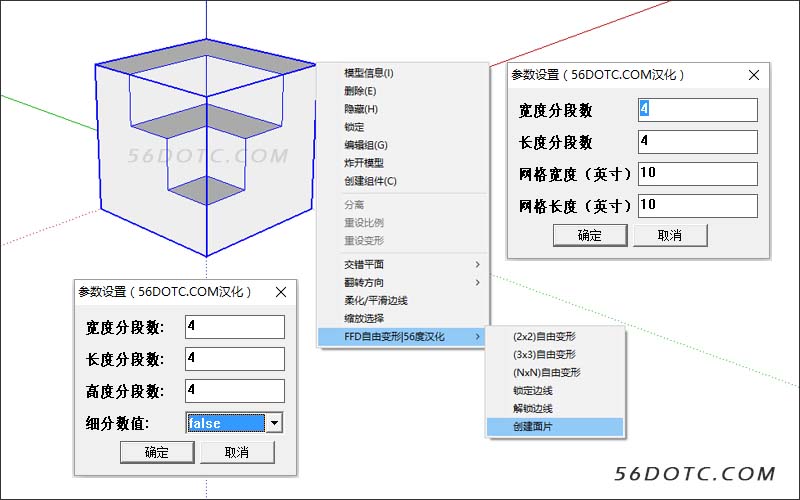800x500 pixels.
Task: Choose (NxN)自由变形 in the submenu
Action: pos(547,372)
